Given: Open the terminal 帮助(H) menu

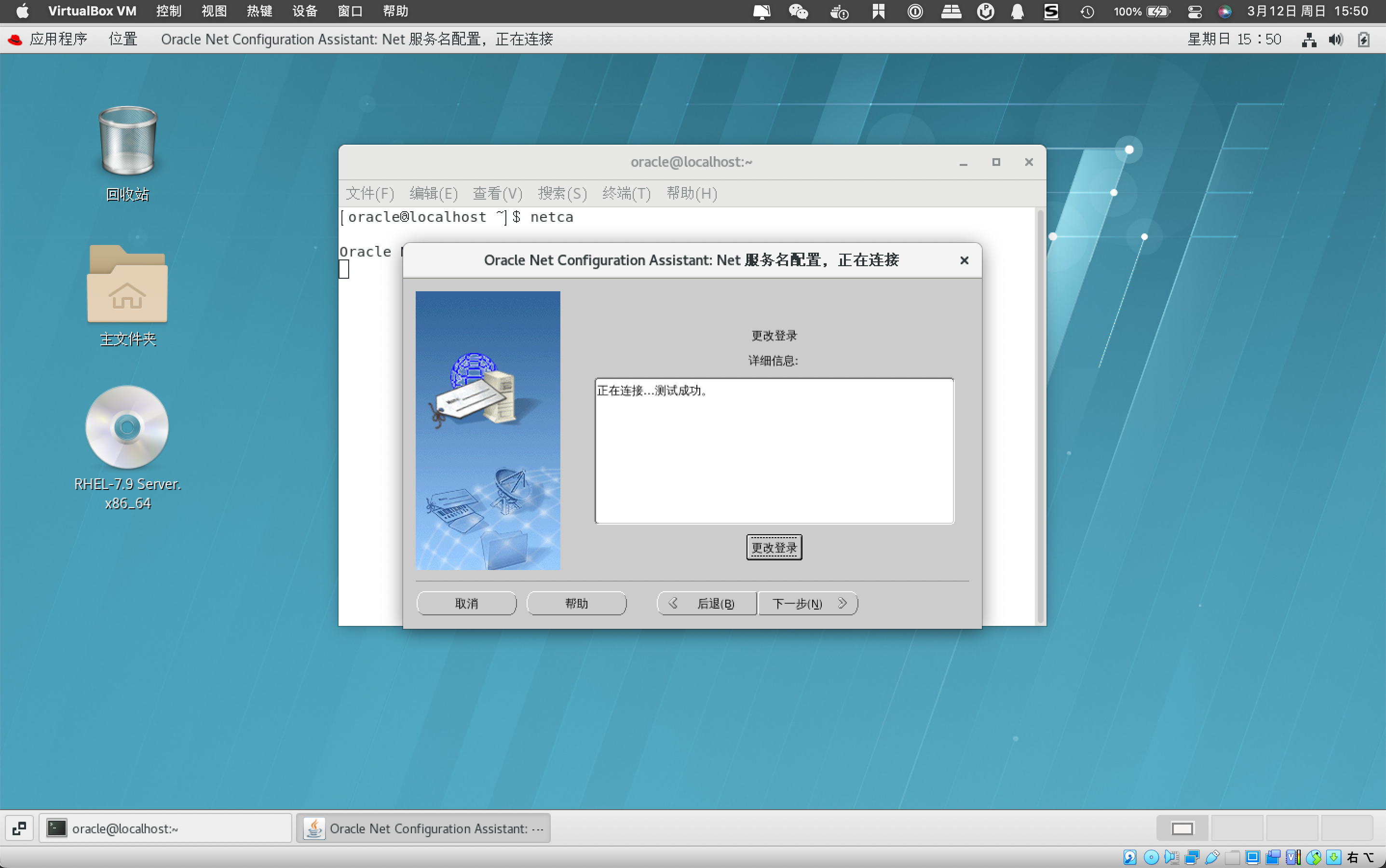Looking at the screenshot, I should click(x=691, y=193).
